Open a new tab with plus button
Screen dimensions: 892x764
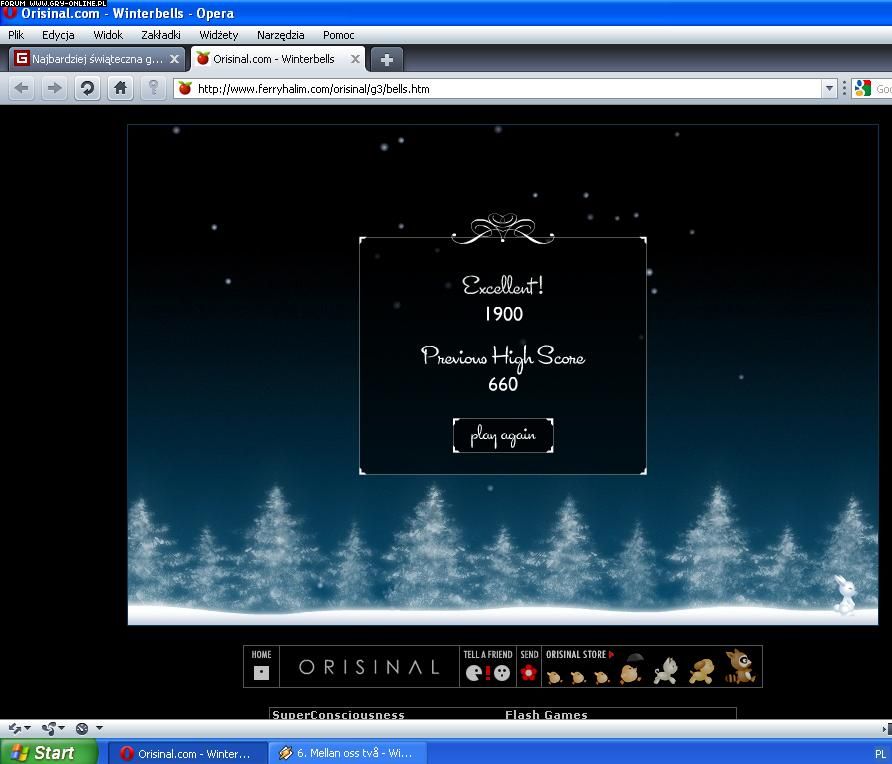click(x=387, y=59)
